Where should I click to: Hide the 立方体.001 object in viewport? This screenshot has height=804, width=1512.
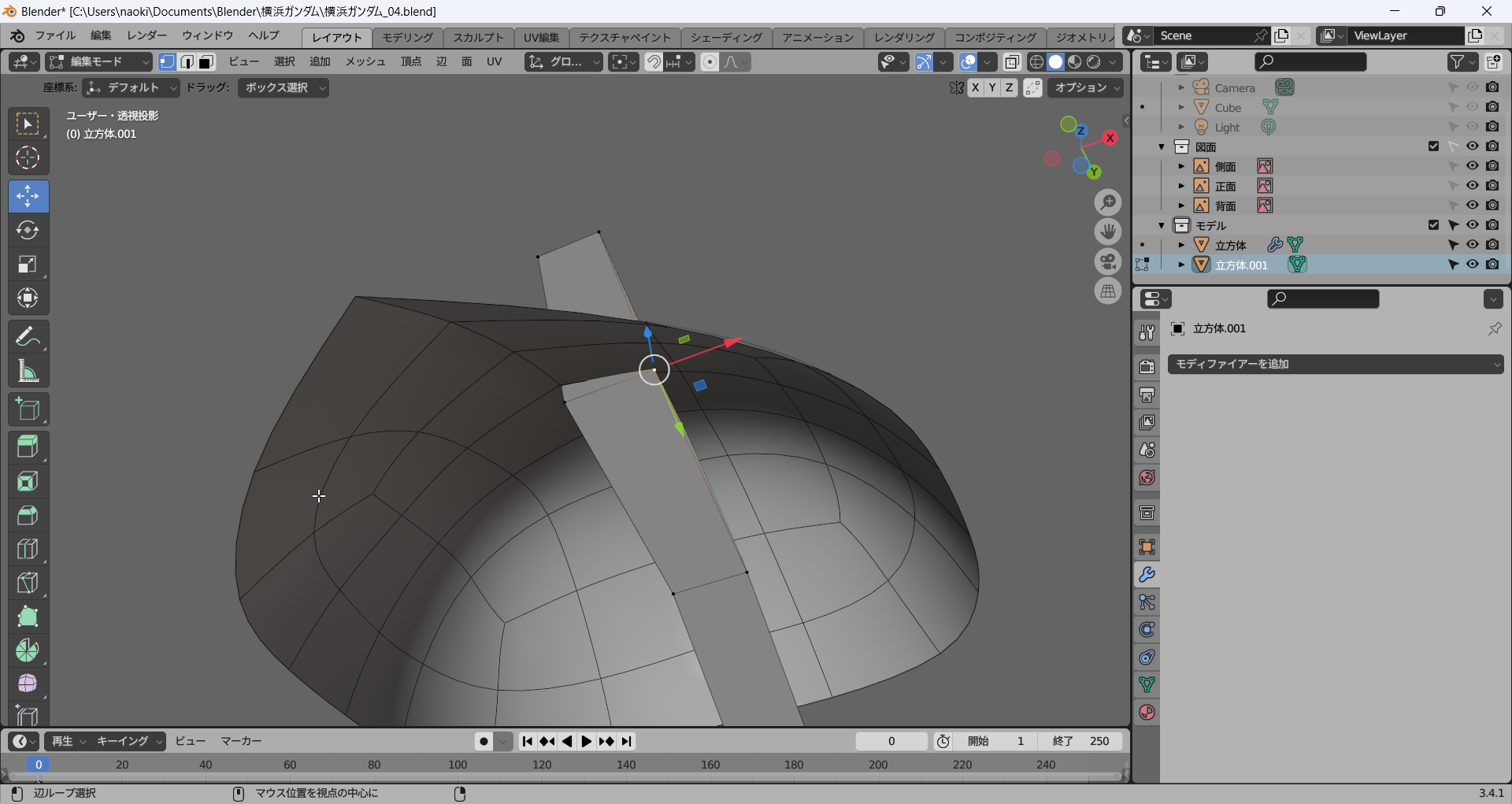click(1472, 265)
